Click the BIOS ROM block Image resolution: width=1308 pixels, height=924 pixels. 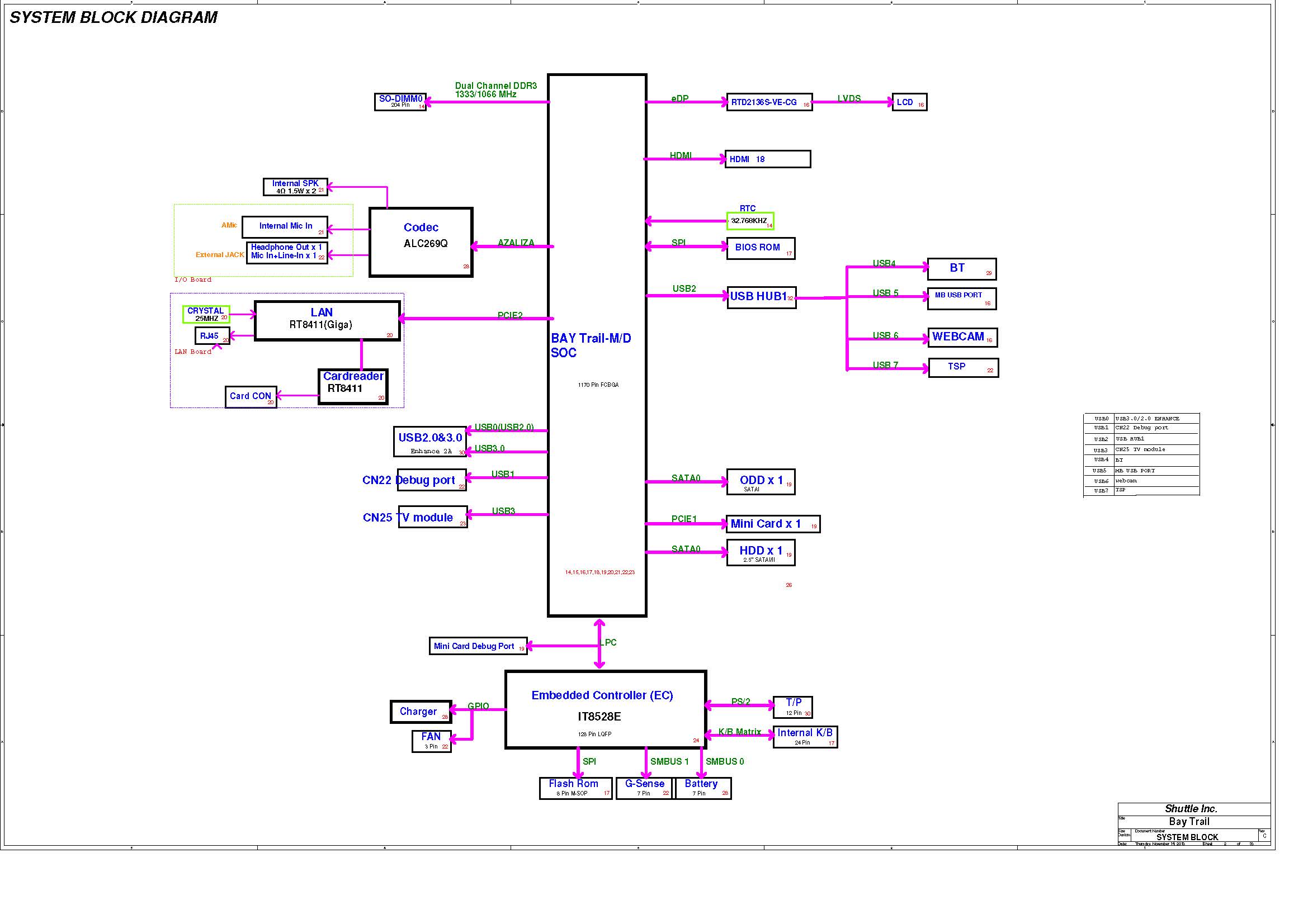pos(761,248)
